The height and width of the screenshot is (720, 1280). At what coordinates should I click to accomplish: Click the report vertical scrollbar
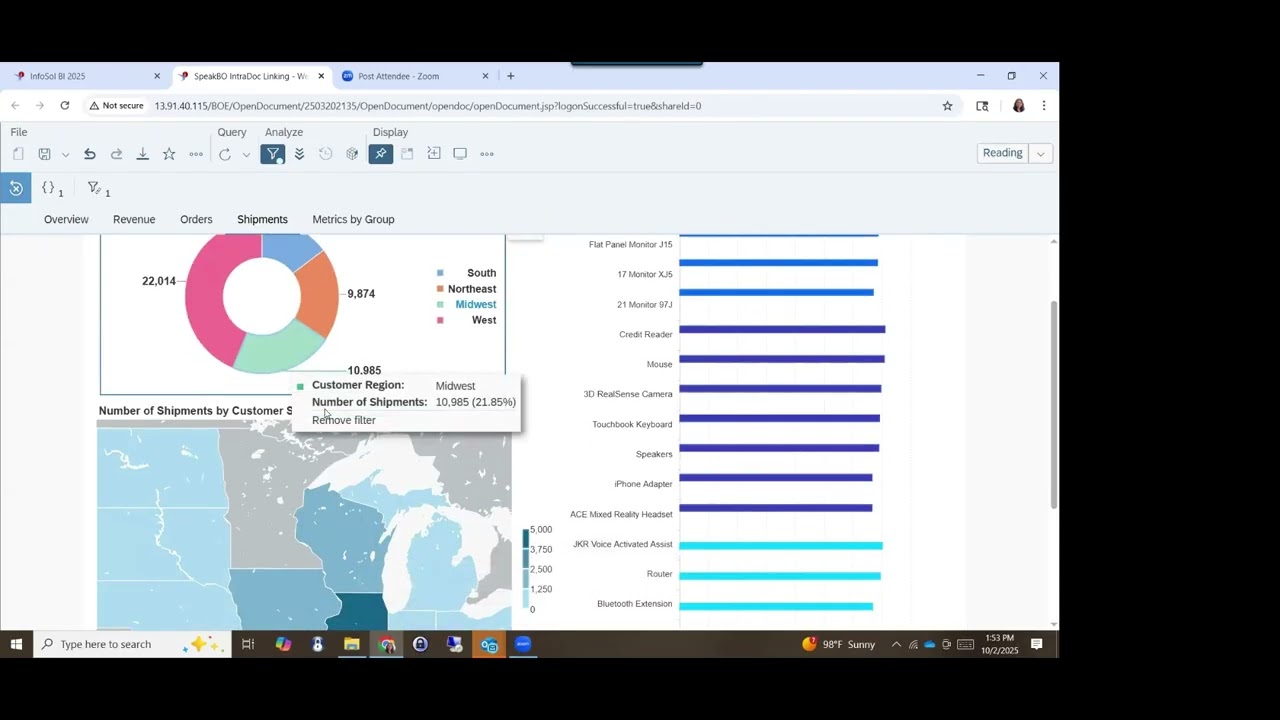click(x=1053, y=403)
